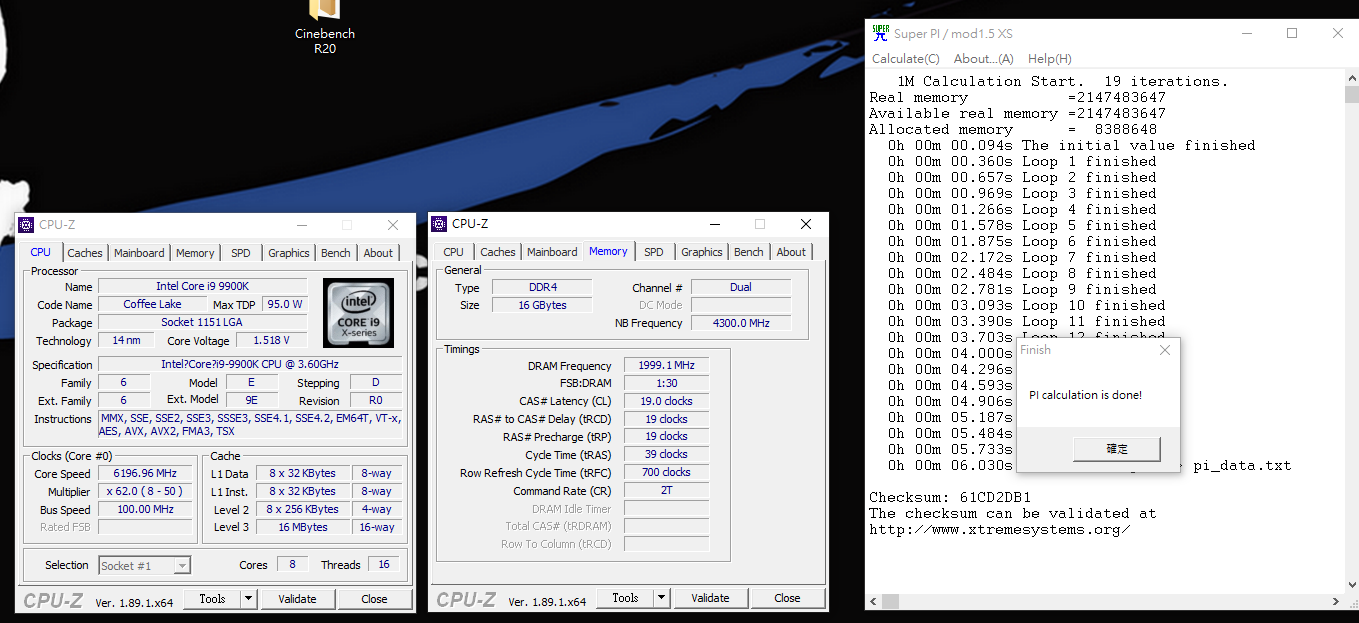
Task: Click the Level 3 cache value '16 MBytes'
Action: coord(303,527)
